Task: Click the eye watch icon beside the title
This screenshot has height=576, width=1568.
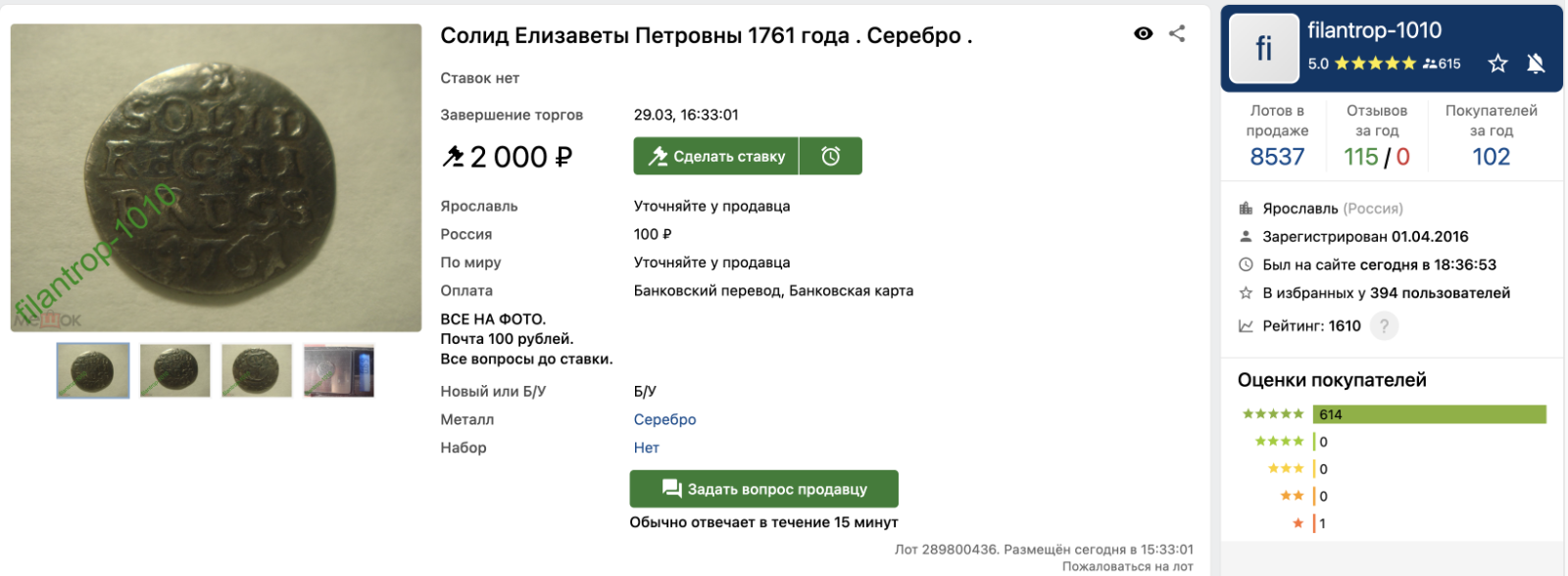Action: point(1143,33)
